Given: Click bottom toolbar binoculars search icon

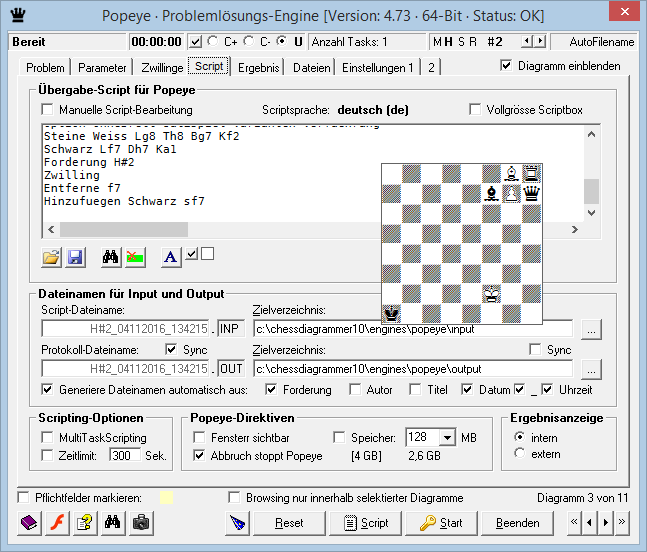Looking at the screenshot, I should coord(112,523).
